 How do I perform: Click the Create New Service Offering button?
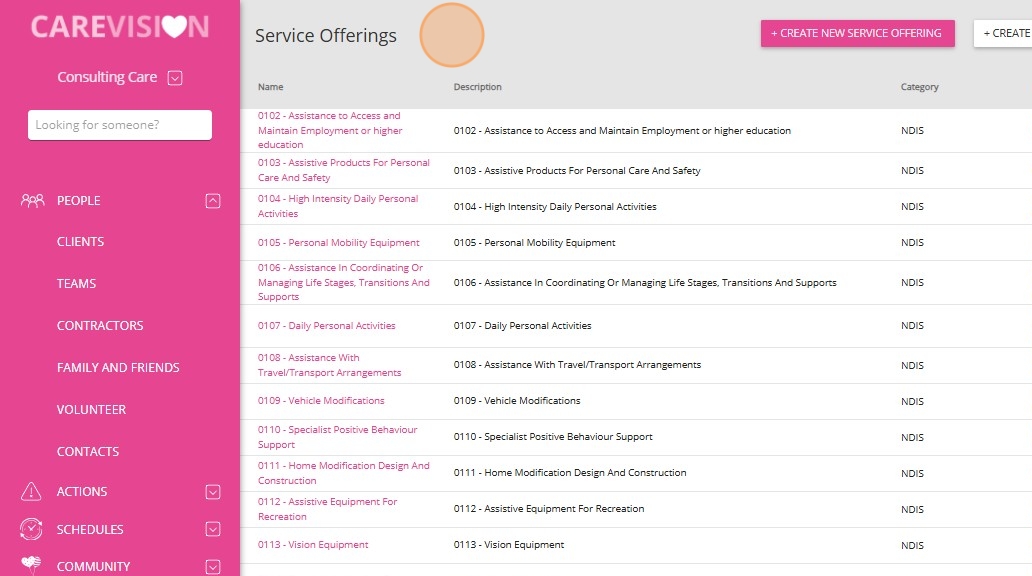pyautogui.click(x=858, y=33)
